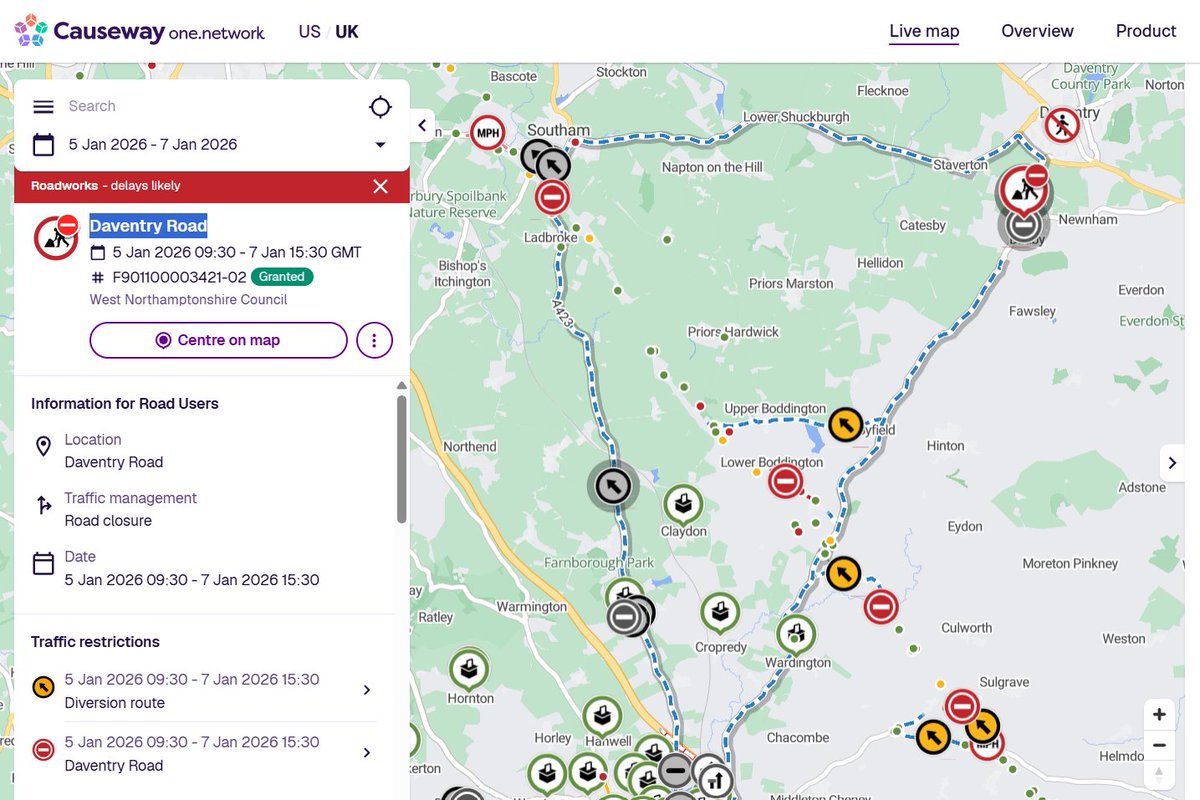Select the green obstruction marker near Cropredy

click(x=720, y=613)
